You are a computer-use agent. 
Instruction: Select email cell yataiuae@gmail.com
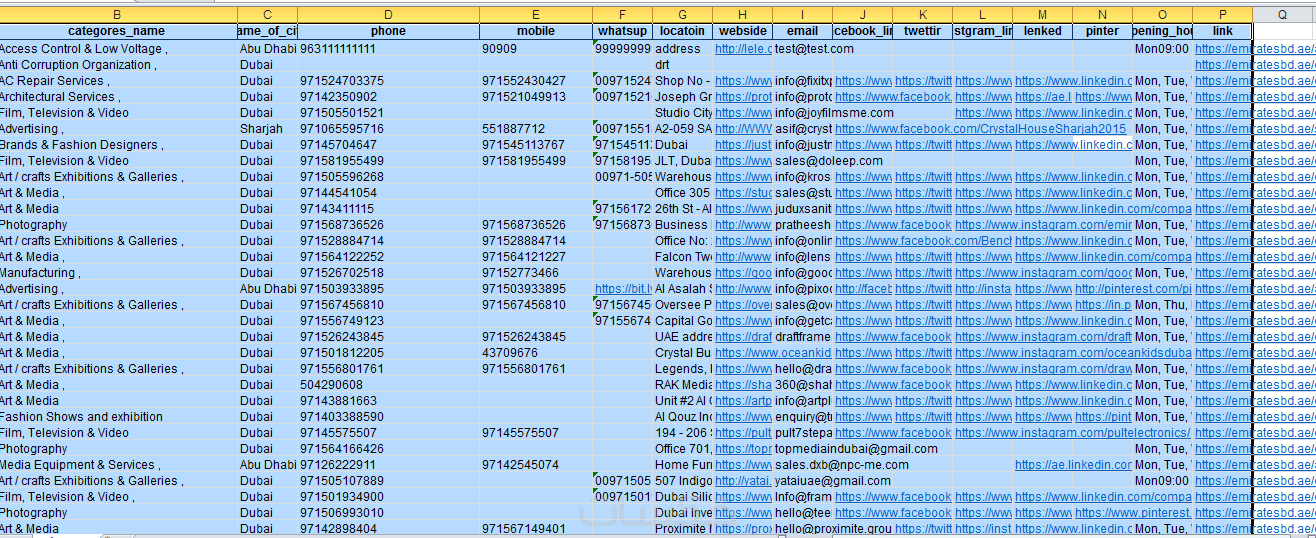pos(832,481)
